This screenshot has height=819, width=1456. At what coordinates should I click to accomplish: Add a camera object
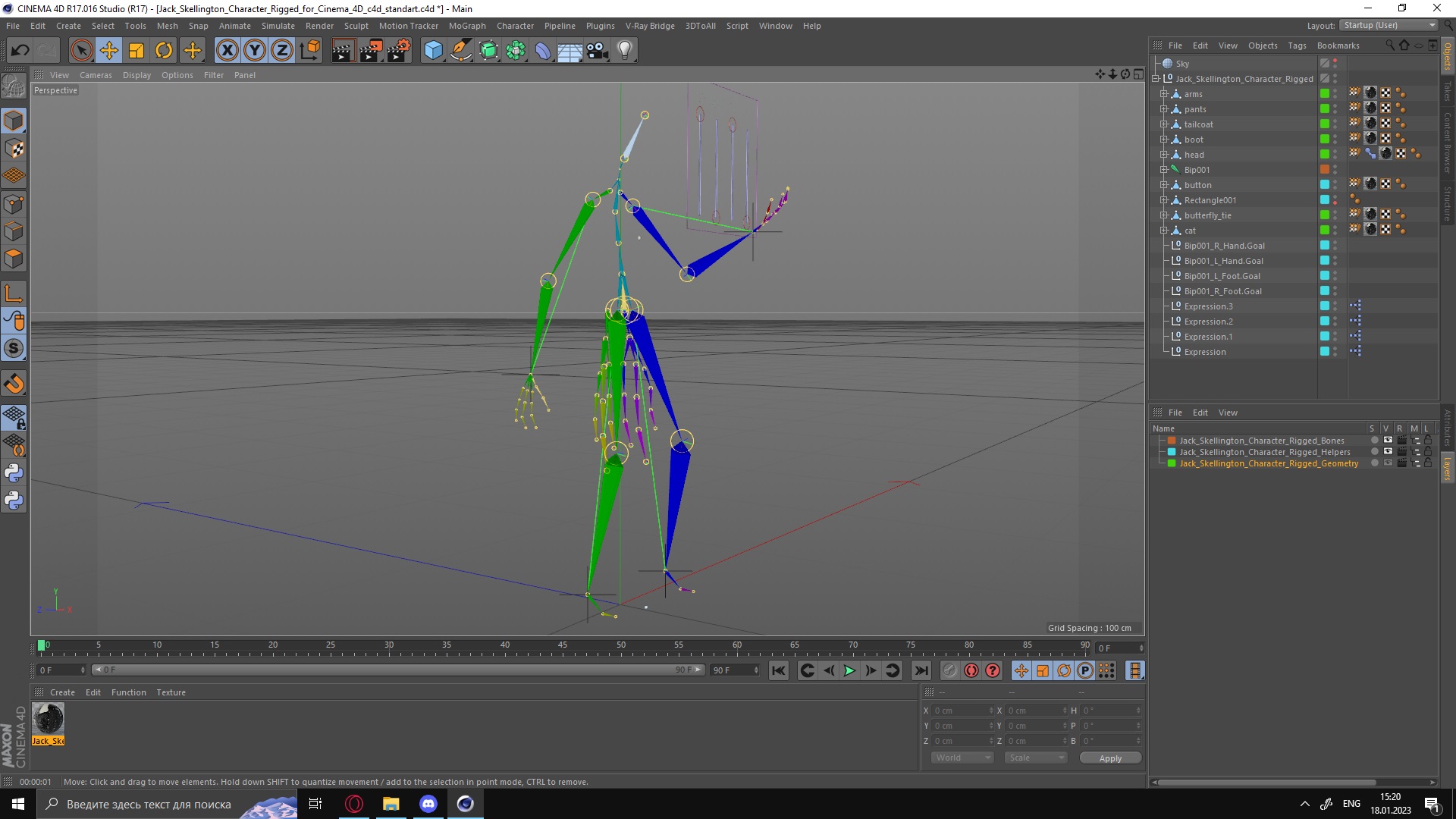598,51
